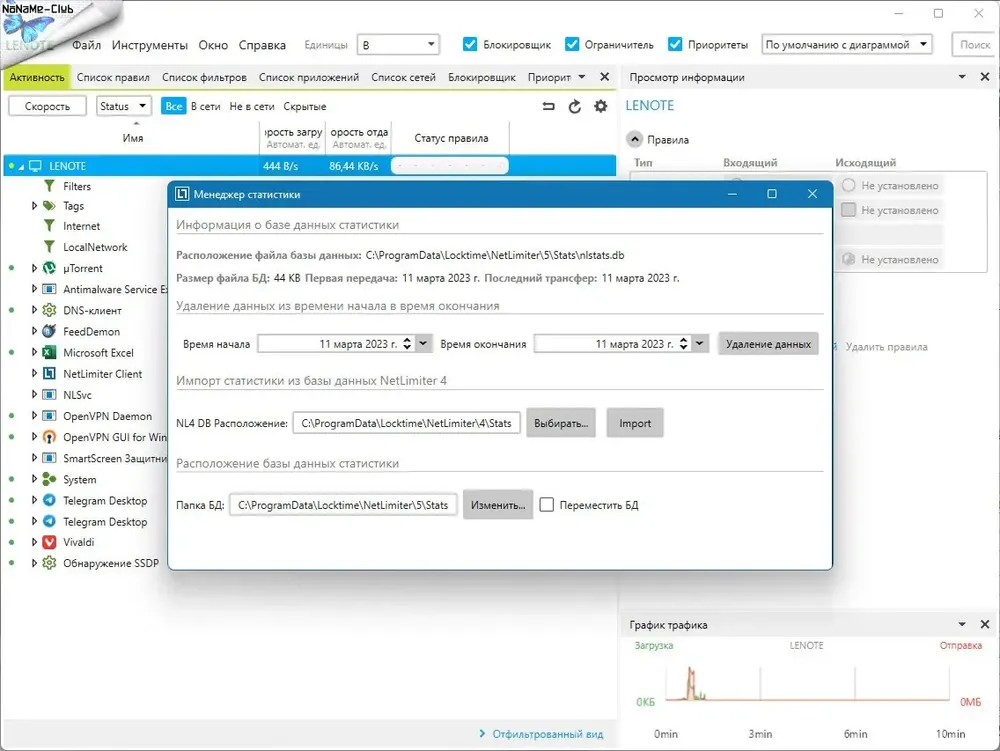Image resolution: width=1000 pixels, height=751 pixels.
Task: Click the Изменить... button
Action: pyautogui.click(x=497, y=505)
